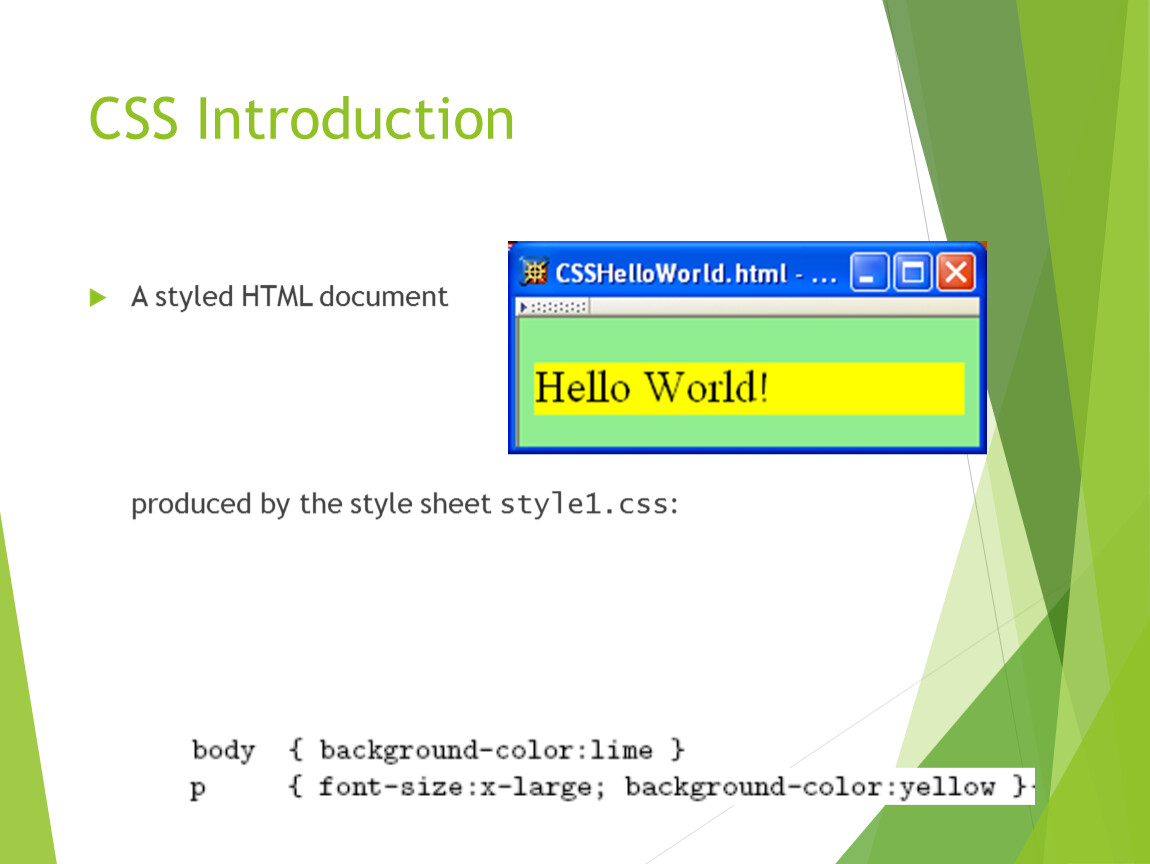Click the 'CSS Introduction' slide title
1150x864 pixels.
coord(301,118)
